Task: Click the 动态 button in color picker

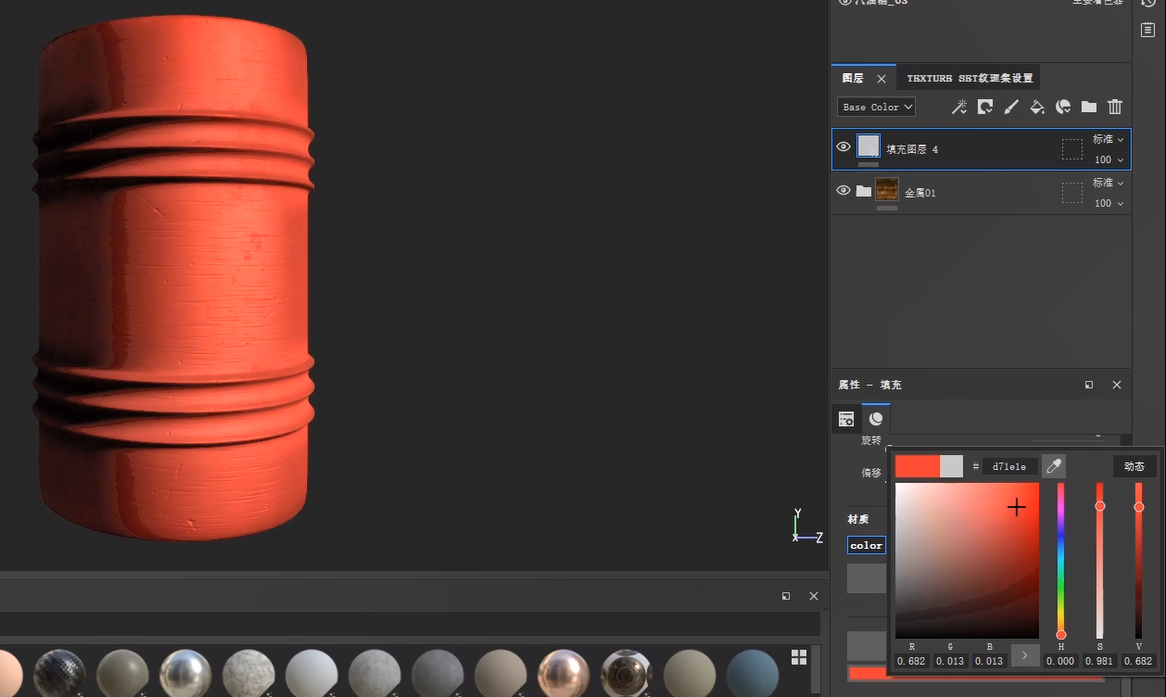Action: [x=1134, y=466]
